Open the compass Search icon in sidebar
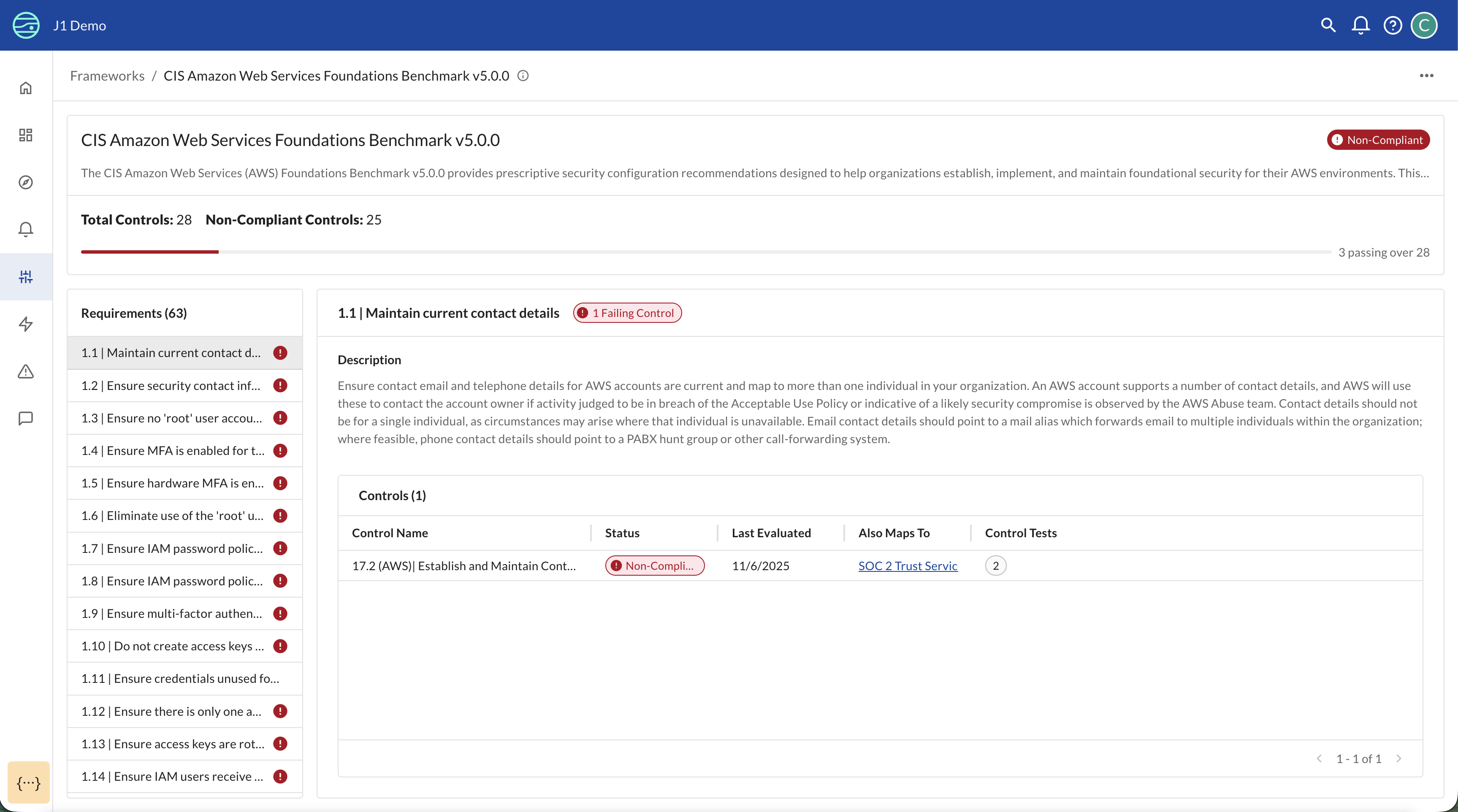 (x=26, y=182)
